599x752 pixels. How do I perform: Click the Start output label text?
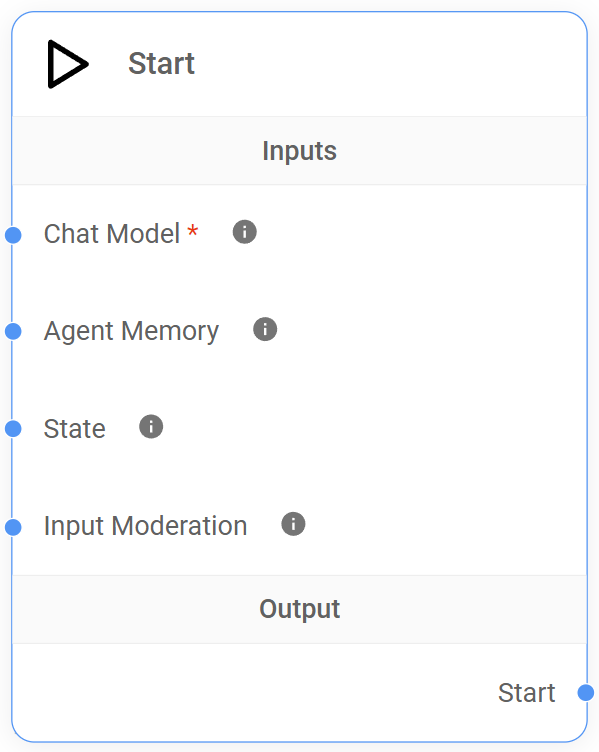527,693
